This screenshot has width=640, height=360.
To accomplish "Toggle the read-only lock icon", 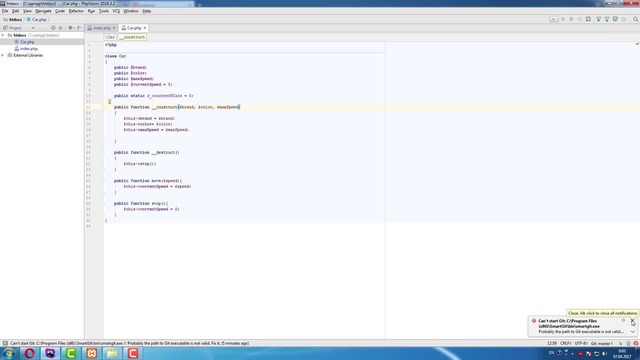I will pyautogui.click(x=621, y=343).
